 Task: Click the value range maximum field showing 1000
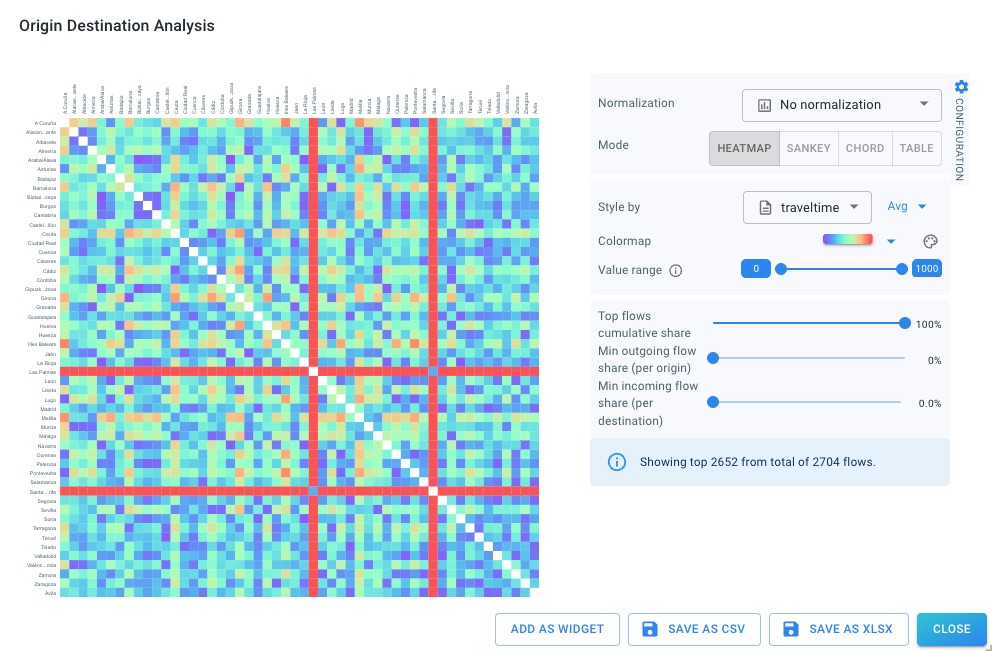point(926,268)
